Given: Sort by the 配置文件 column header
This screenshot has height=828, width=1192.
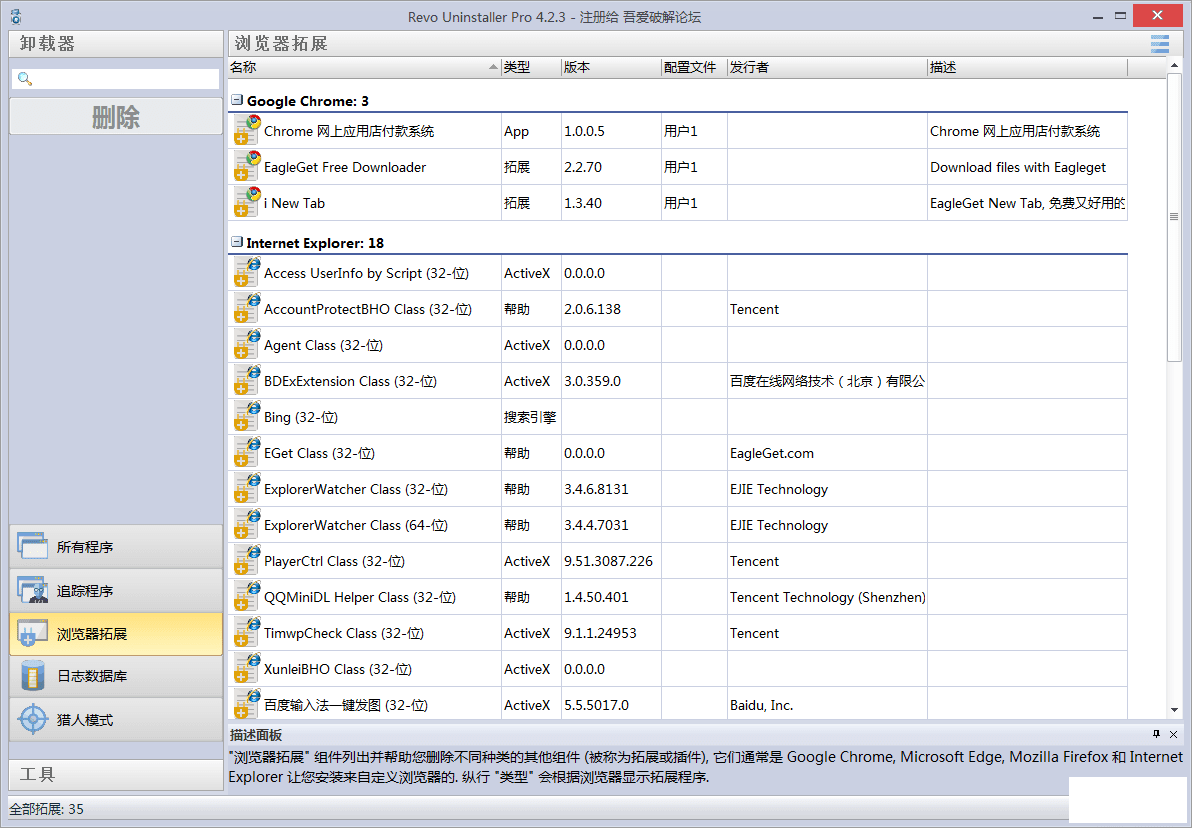Looking at the screenshot, I should coord(694,67).
